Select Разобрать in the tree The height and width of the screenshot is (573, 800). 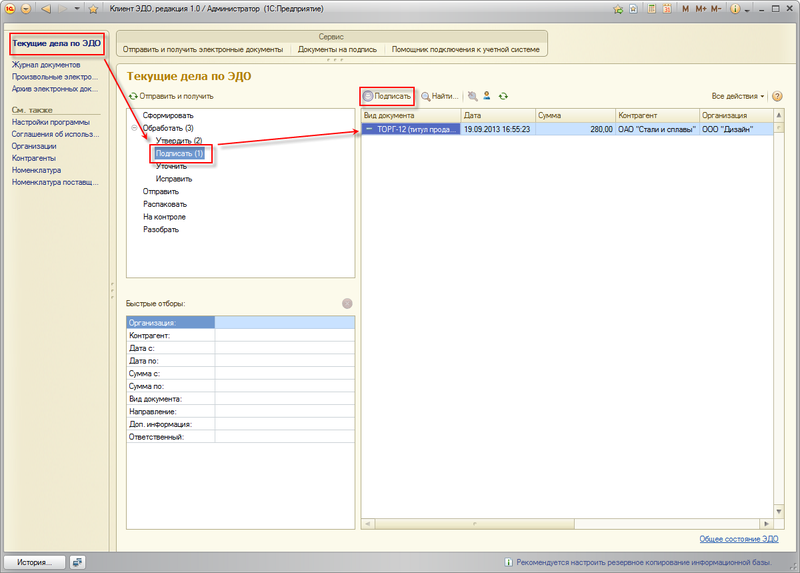coord(161,230)
